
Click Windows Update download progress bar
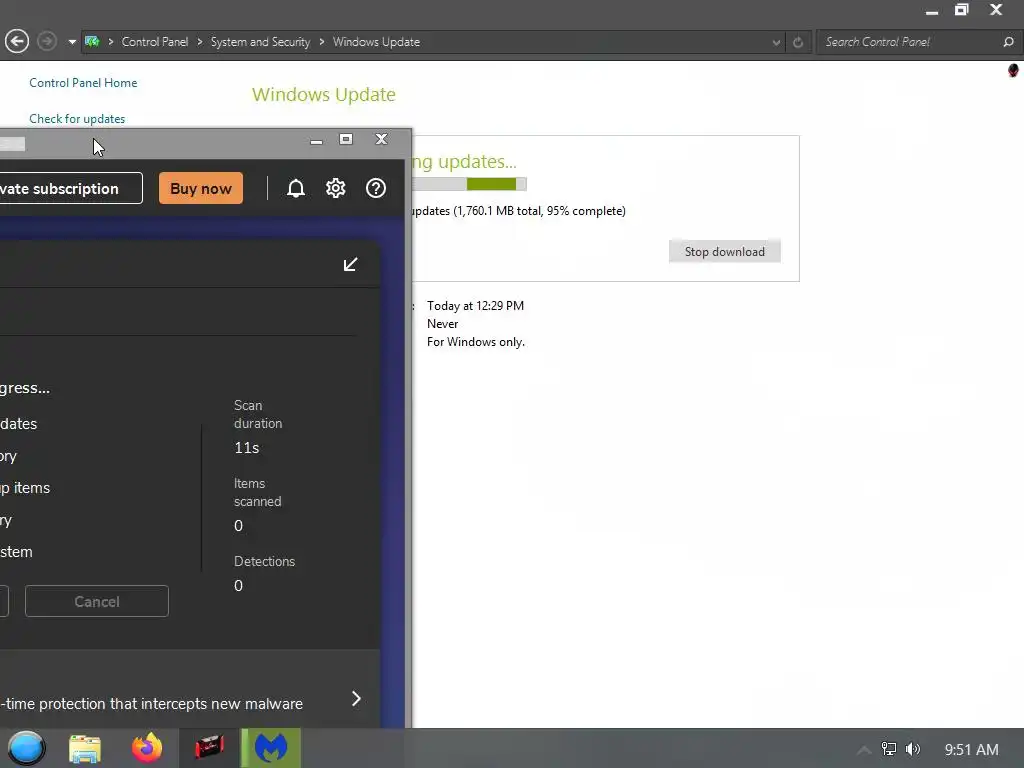(469, 184)
